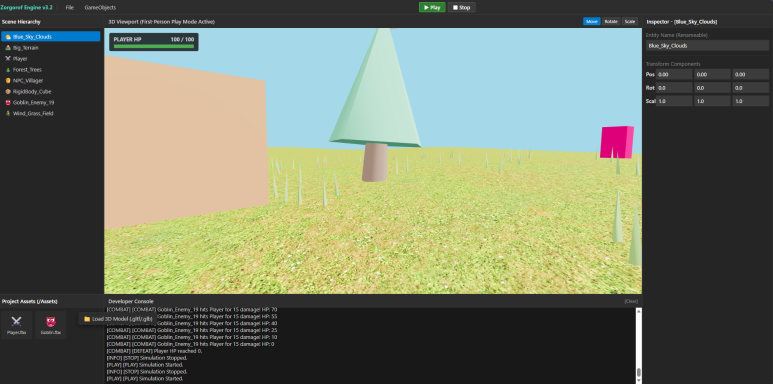Activate the Move transform tool

coord(592,22)
